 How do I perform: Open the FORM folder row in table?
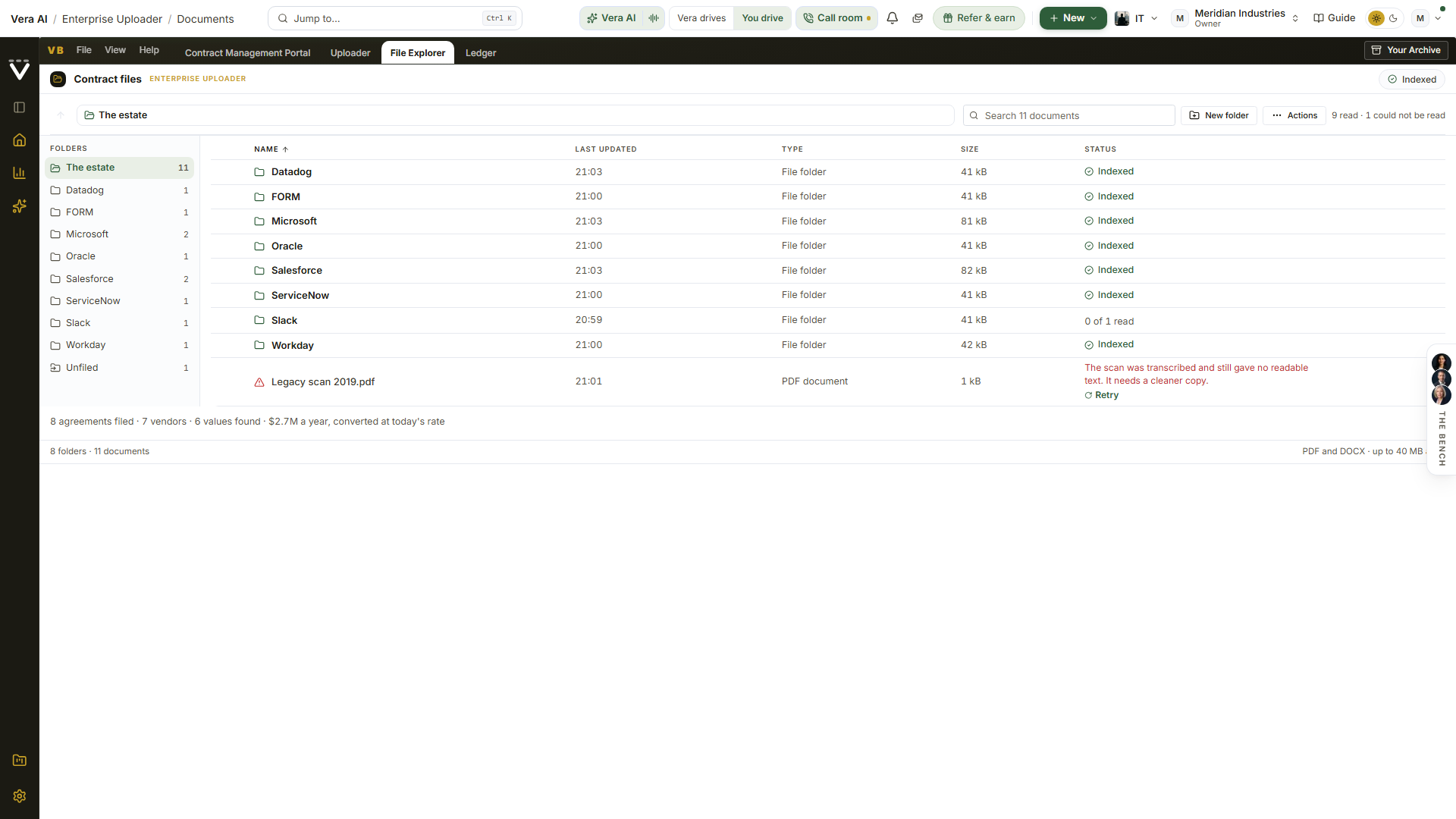(828, 197)
